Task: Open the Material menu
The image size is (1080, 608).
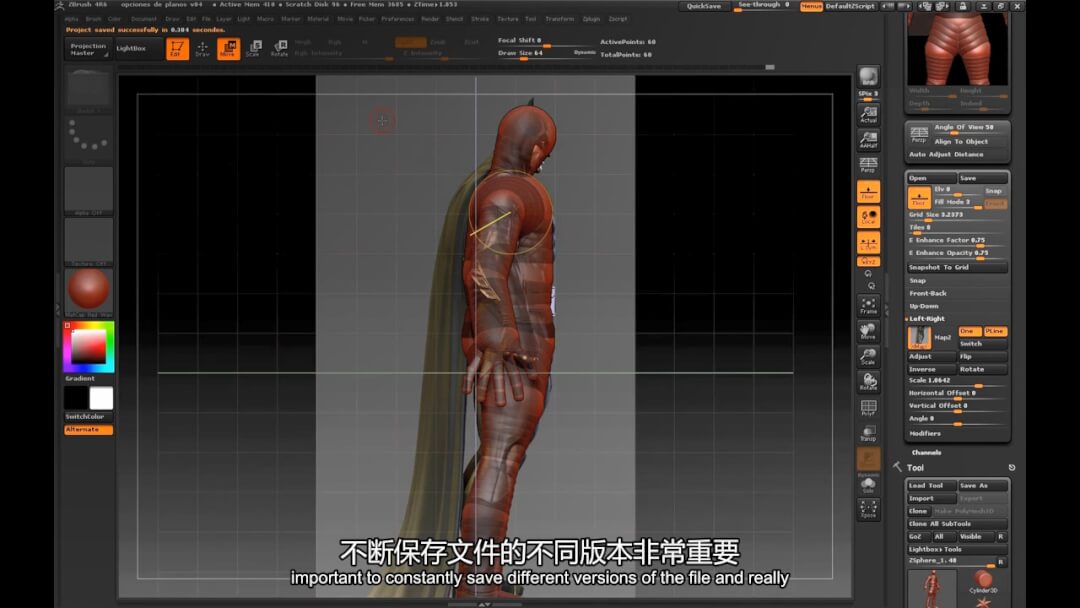Action: pos(318,19)
